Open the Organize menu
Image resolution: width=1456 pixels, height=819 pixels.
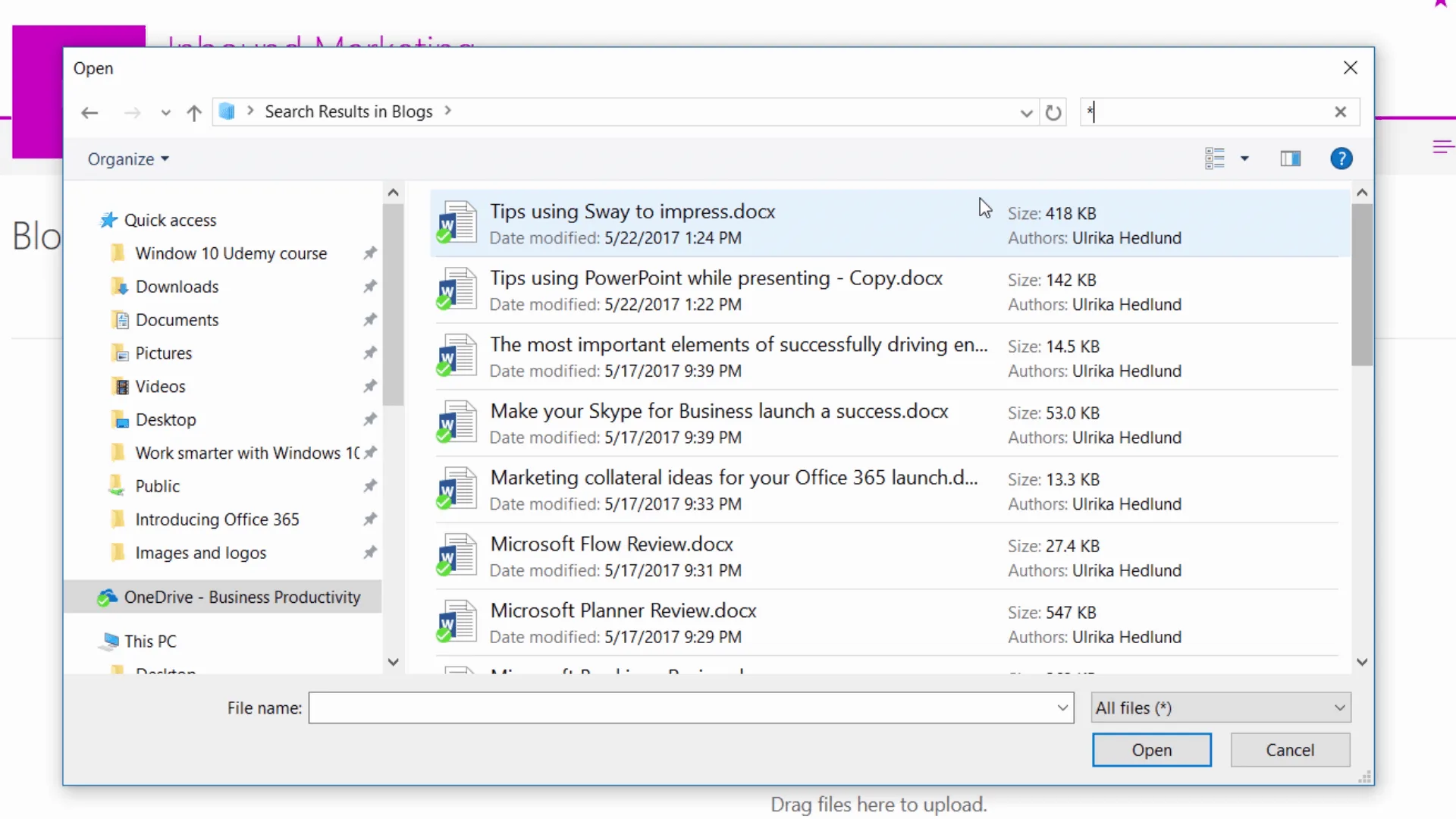pos(128,158)
